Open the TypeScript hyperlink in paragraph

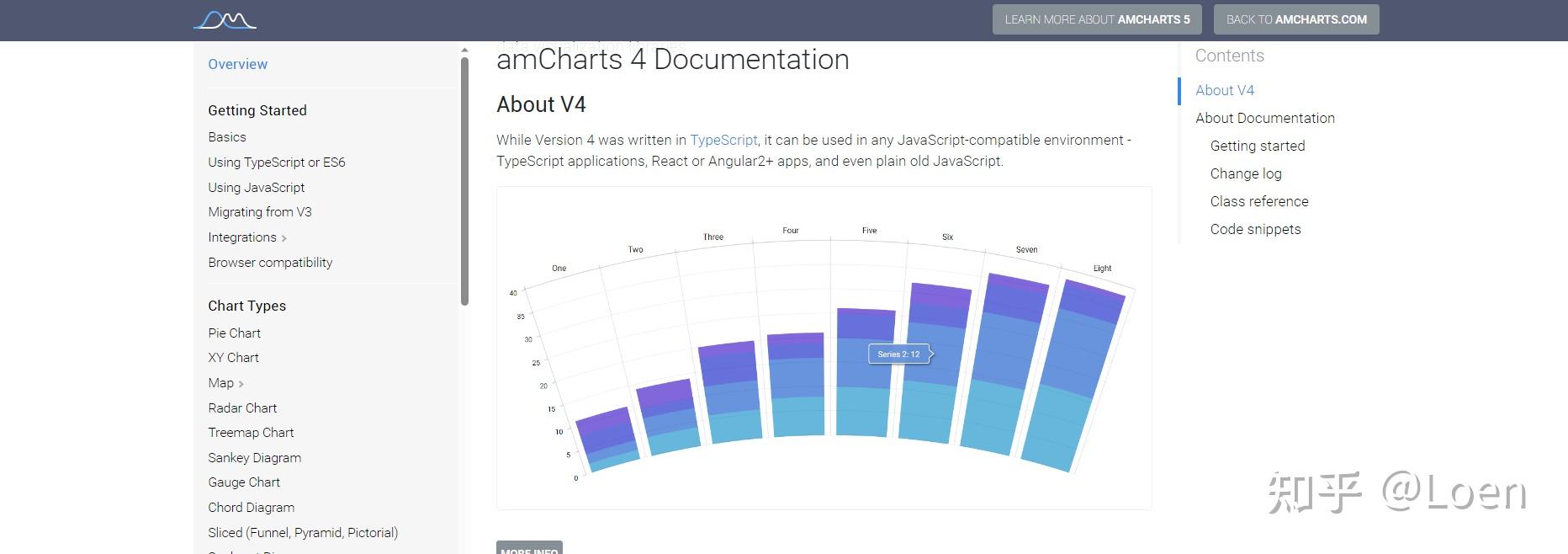tap(723, 140)
